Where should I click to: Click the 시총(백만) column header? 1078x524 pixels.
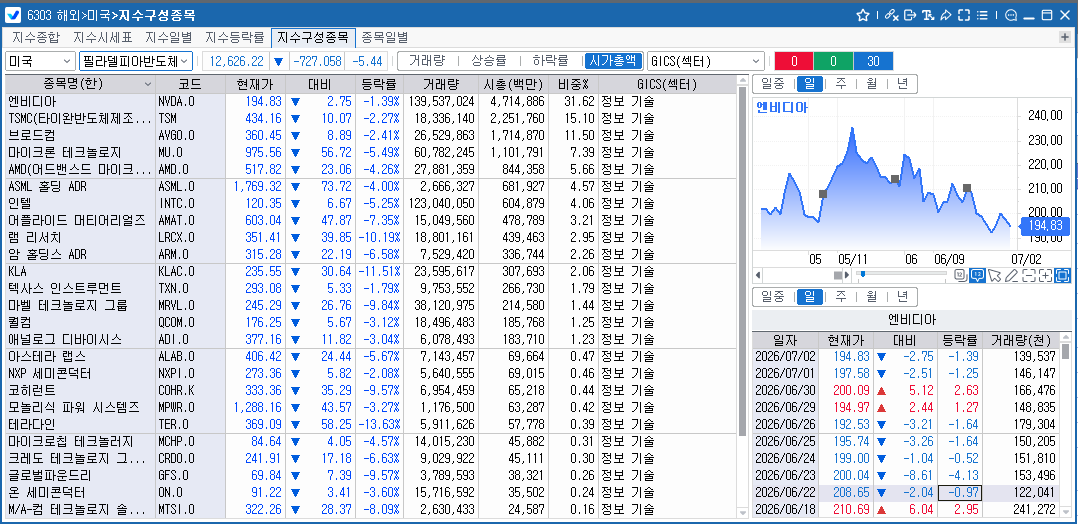(514, 85)
